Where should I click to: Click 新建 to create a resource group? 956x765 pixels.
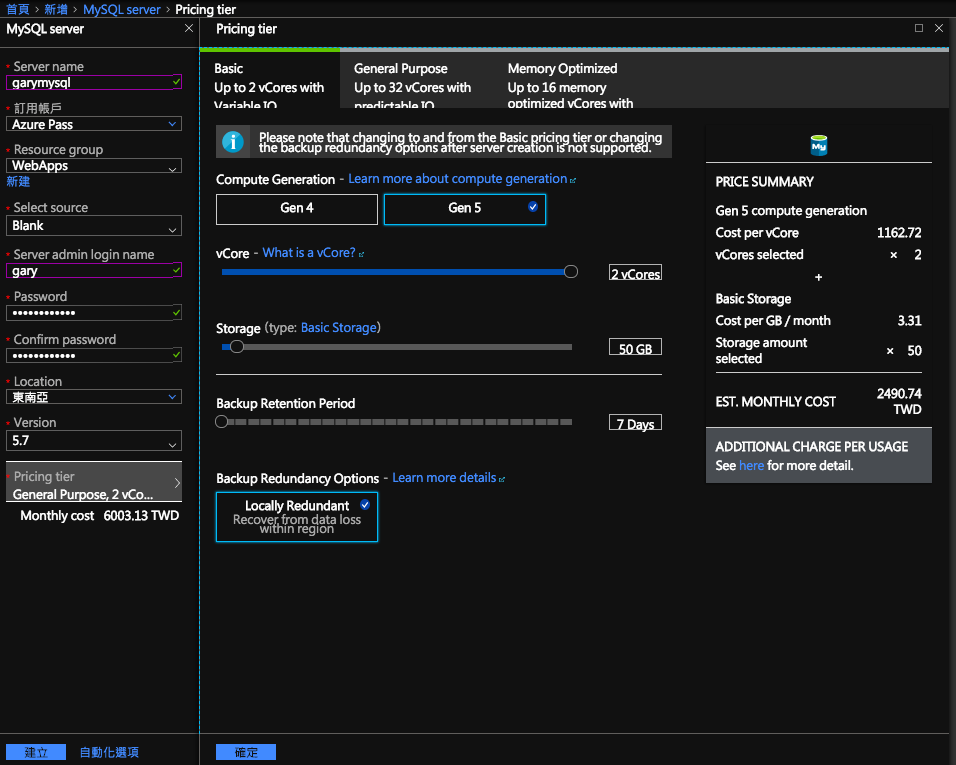point(18,181)
